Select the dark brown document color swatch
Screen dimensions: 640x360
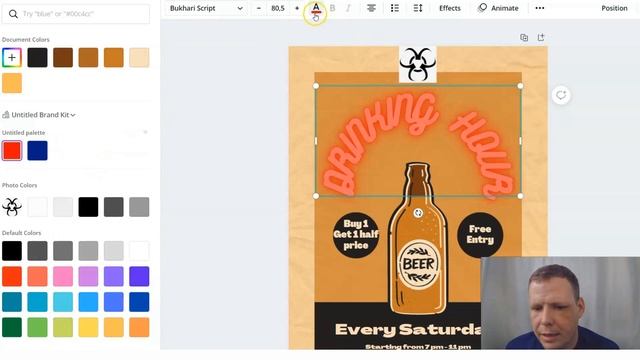tap(63, 58)
